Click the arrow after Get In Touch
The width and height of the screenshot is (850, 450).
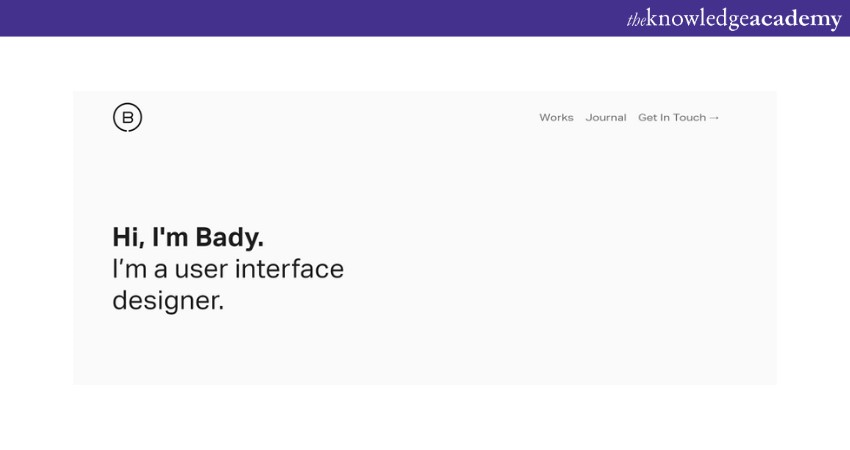(x=714, y=118)
